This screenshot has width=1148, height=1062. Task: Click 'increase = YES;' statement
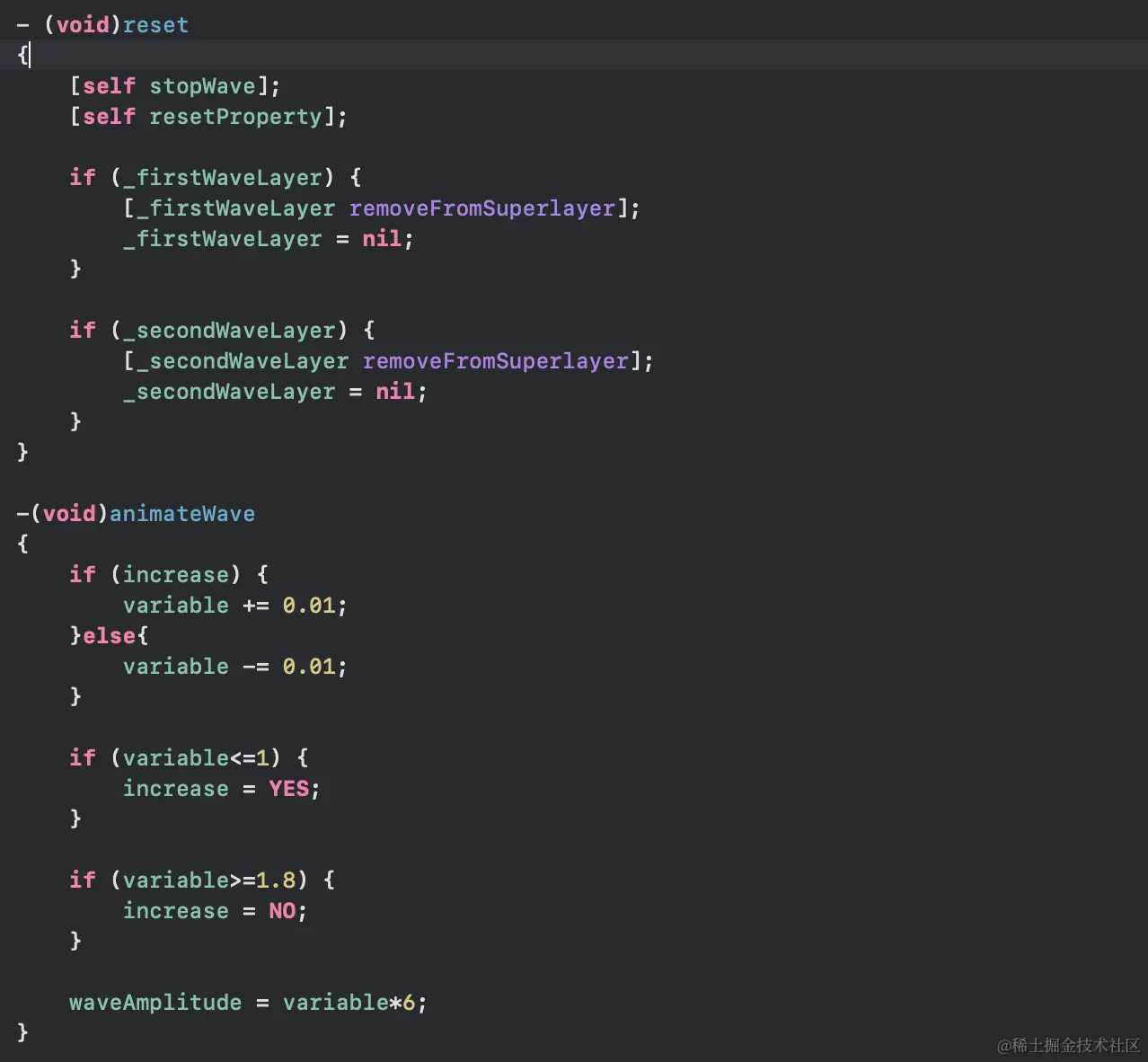(x=221, y=789)
